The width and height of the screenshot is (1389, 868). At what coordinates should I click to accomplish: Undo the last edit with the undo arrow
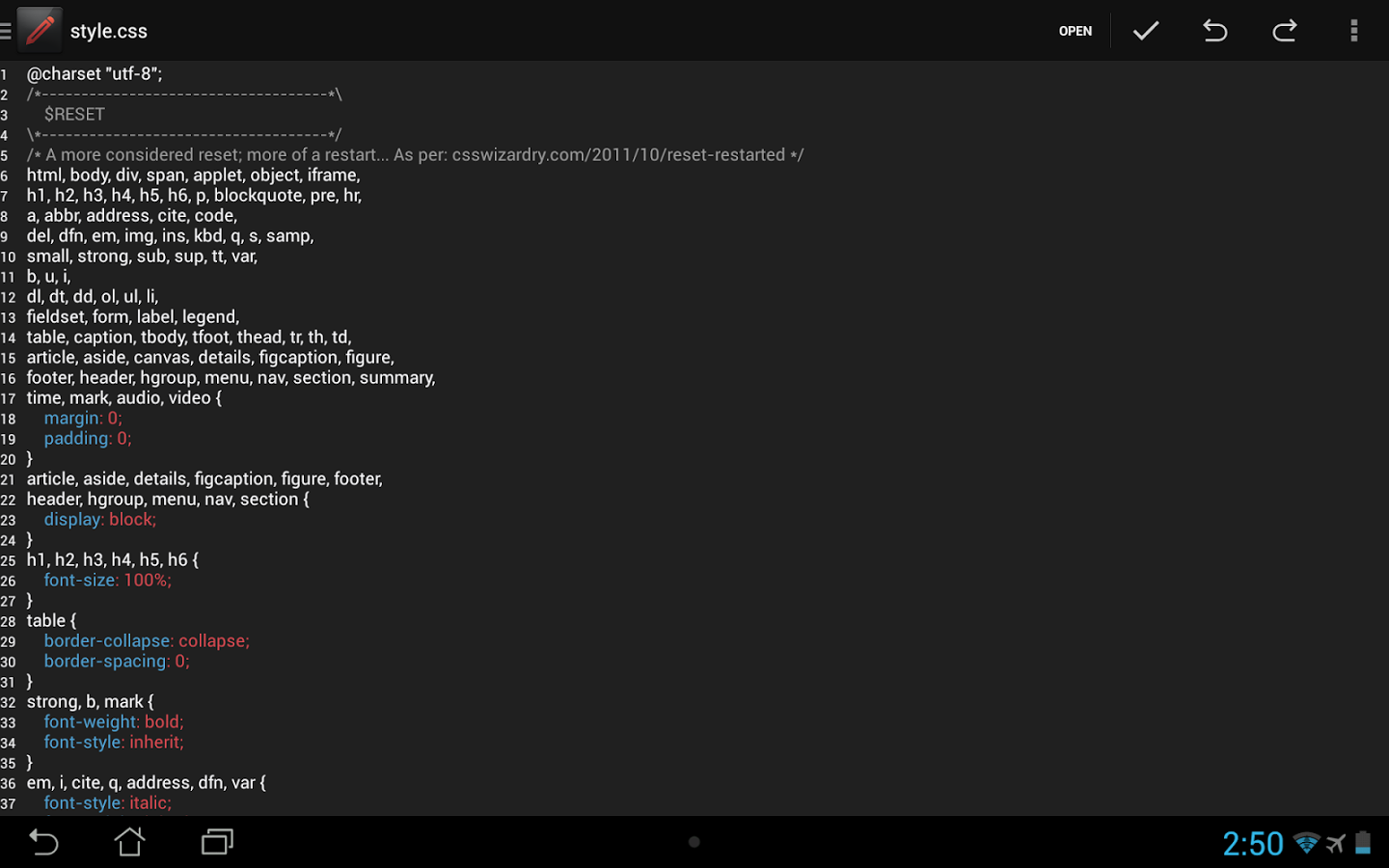point(1215,31)
